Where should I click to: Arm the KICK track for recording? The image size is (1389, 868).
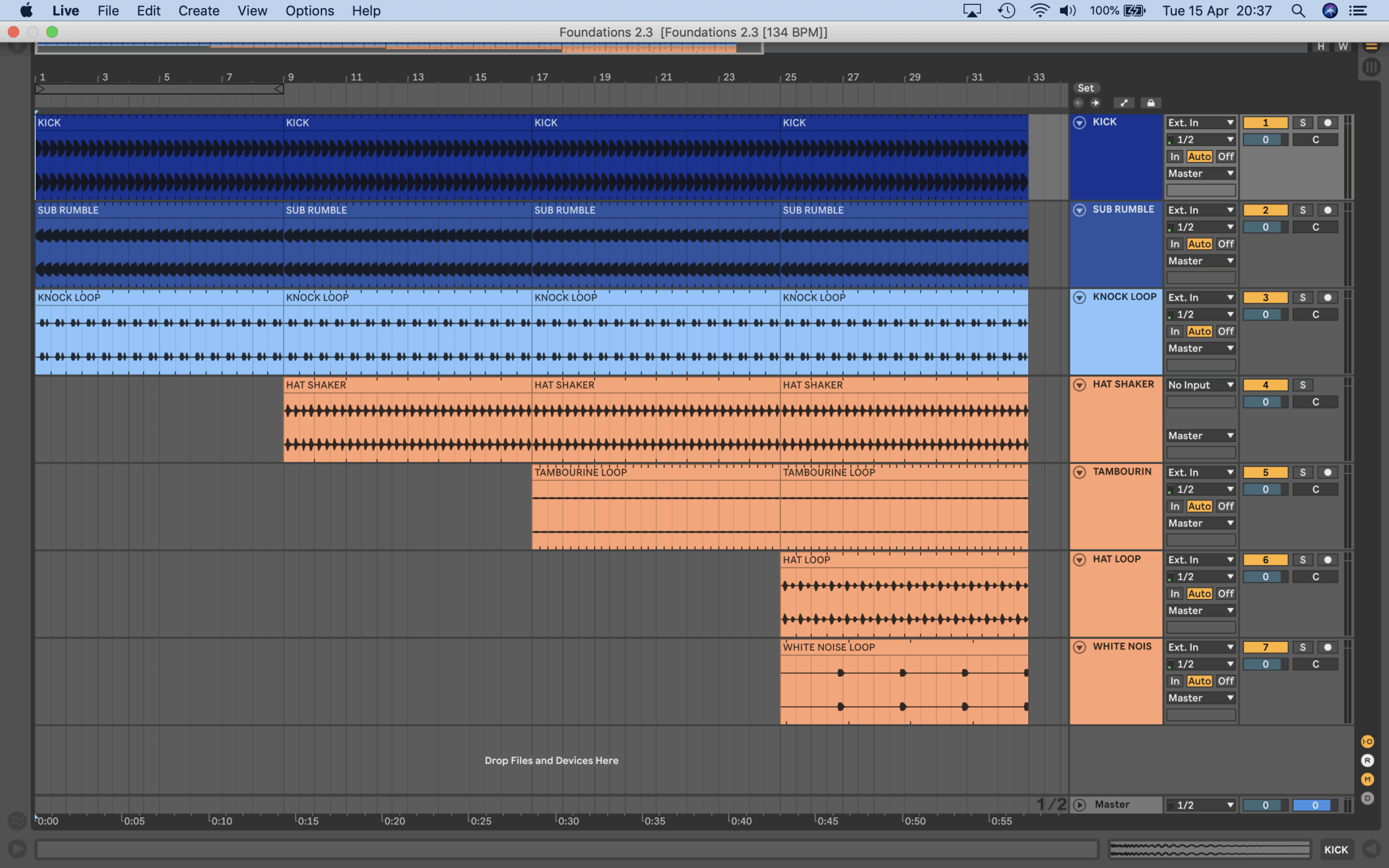click(1327, 123)
